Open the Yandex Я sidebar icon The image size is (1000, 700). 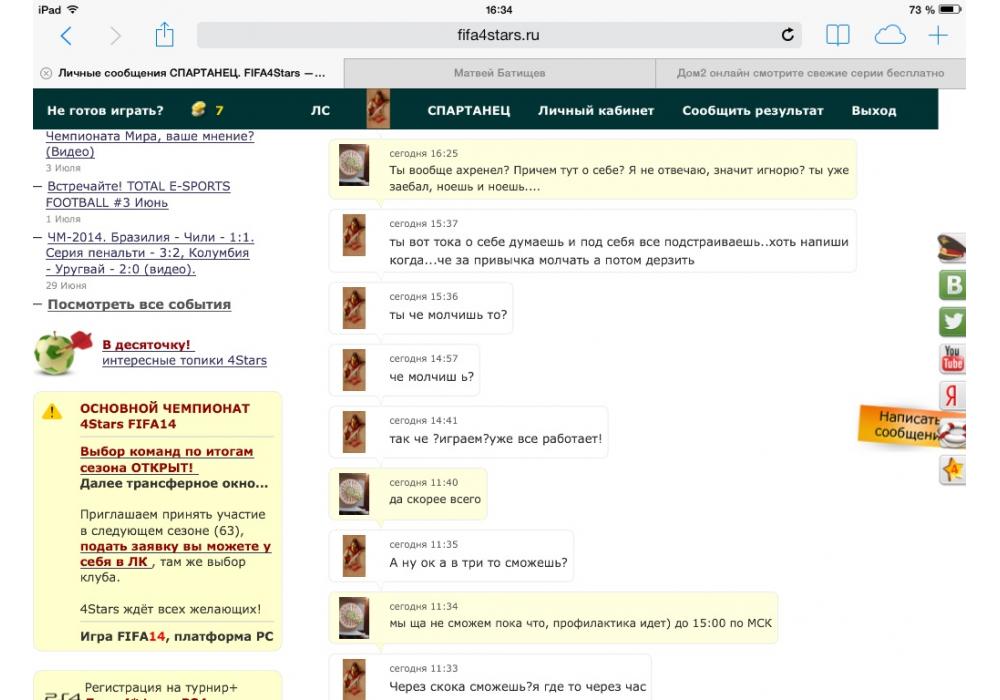coord(952,396)
